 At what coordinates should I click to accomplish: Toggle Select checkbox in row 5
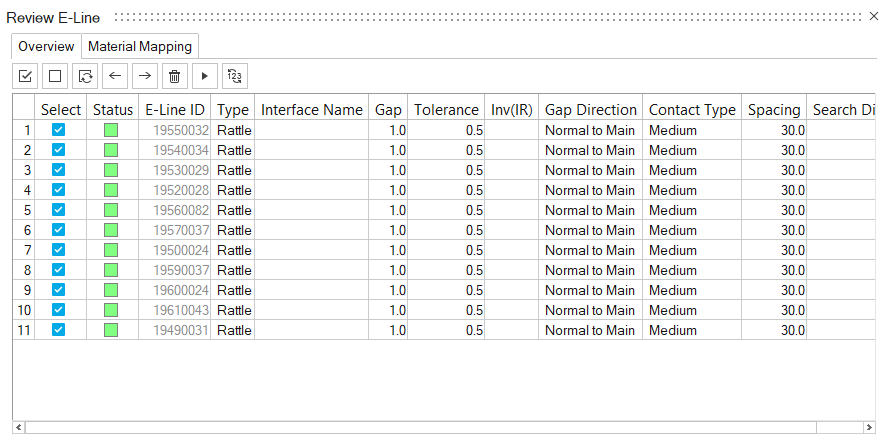(x=59, y=210)
